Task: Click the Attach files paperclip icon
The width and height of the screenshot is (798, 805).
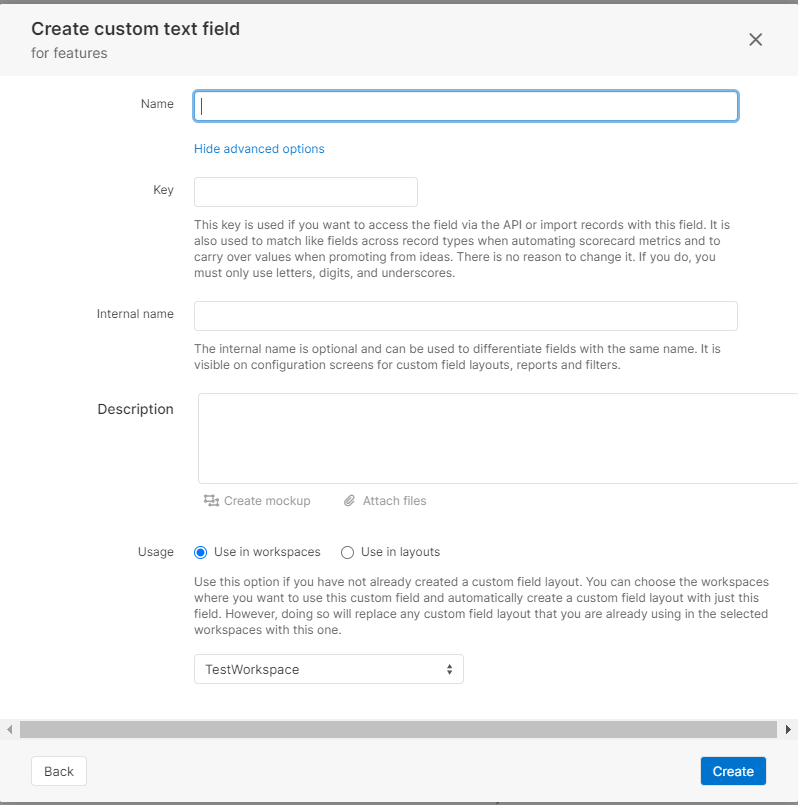Action: coord(349,500)
